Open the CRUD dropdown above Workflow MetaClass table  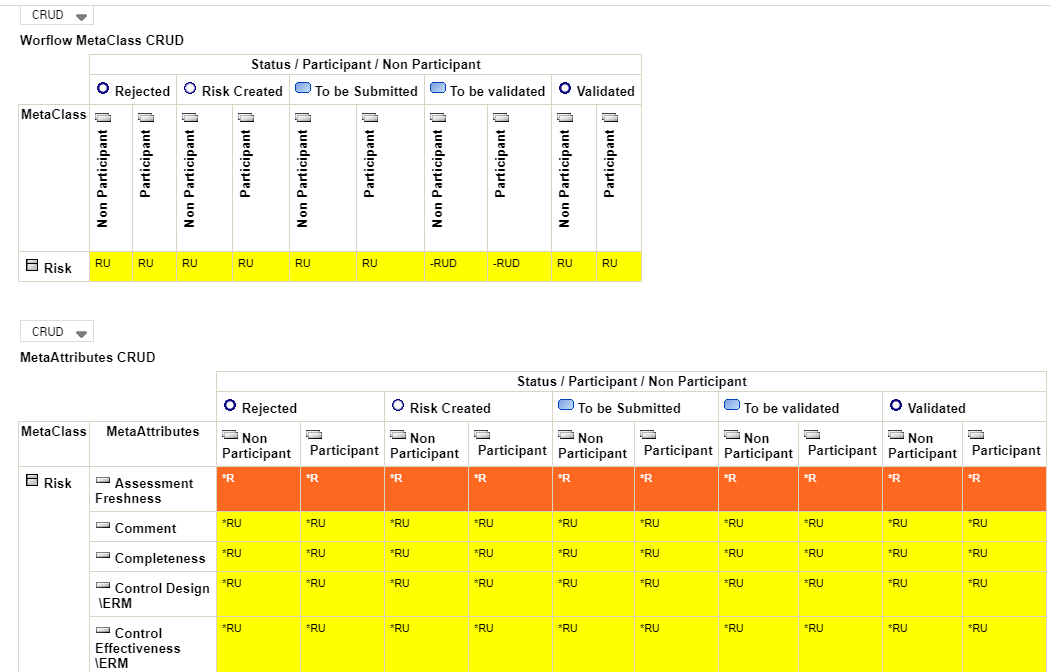pyautogui.click(x=56, y=16)
